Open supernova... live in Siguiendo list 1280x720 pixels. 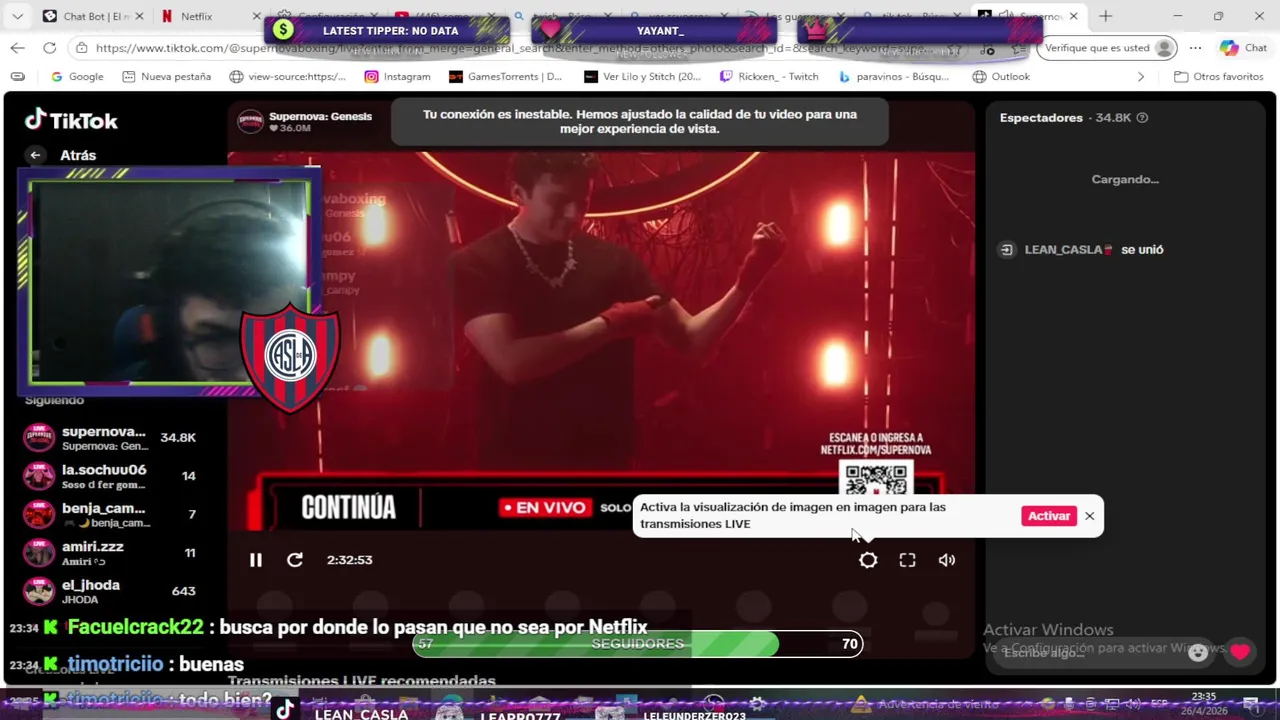coord(110,438)
